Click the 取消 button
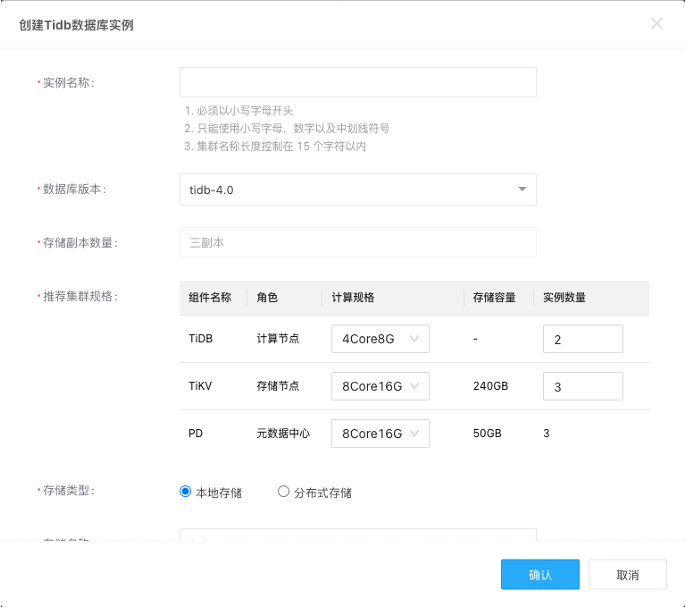 click(627, 574)
